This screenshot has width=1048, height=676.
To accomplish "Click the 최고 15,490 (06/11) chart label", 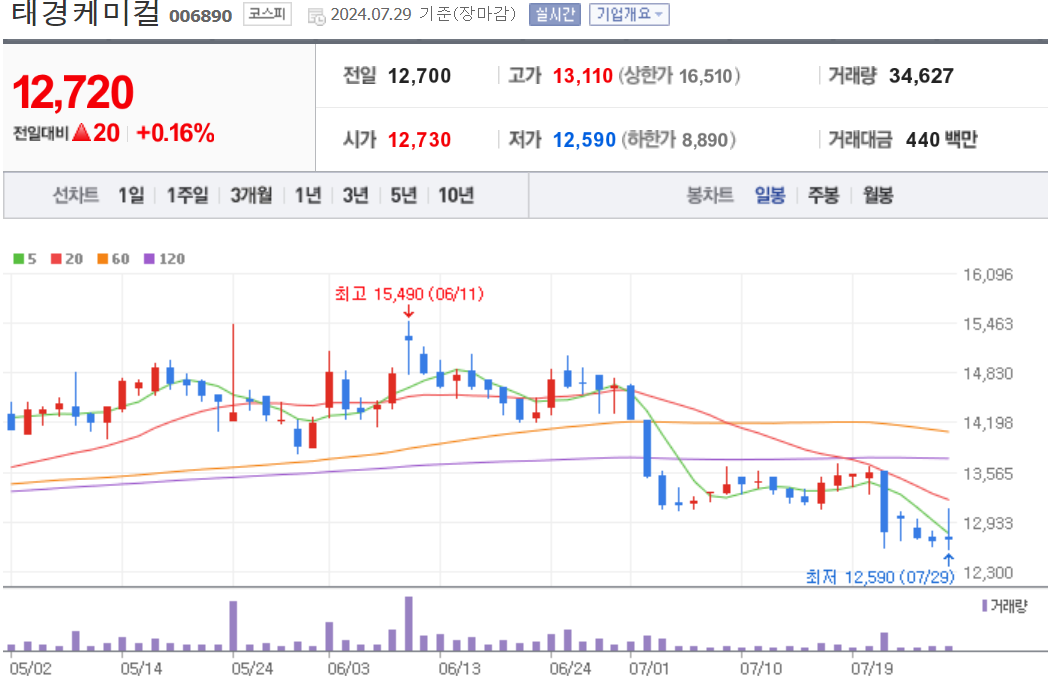I will click(409, 294).
